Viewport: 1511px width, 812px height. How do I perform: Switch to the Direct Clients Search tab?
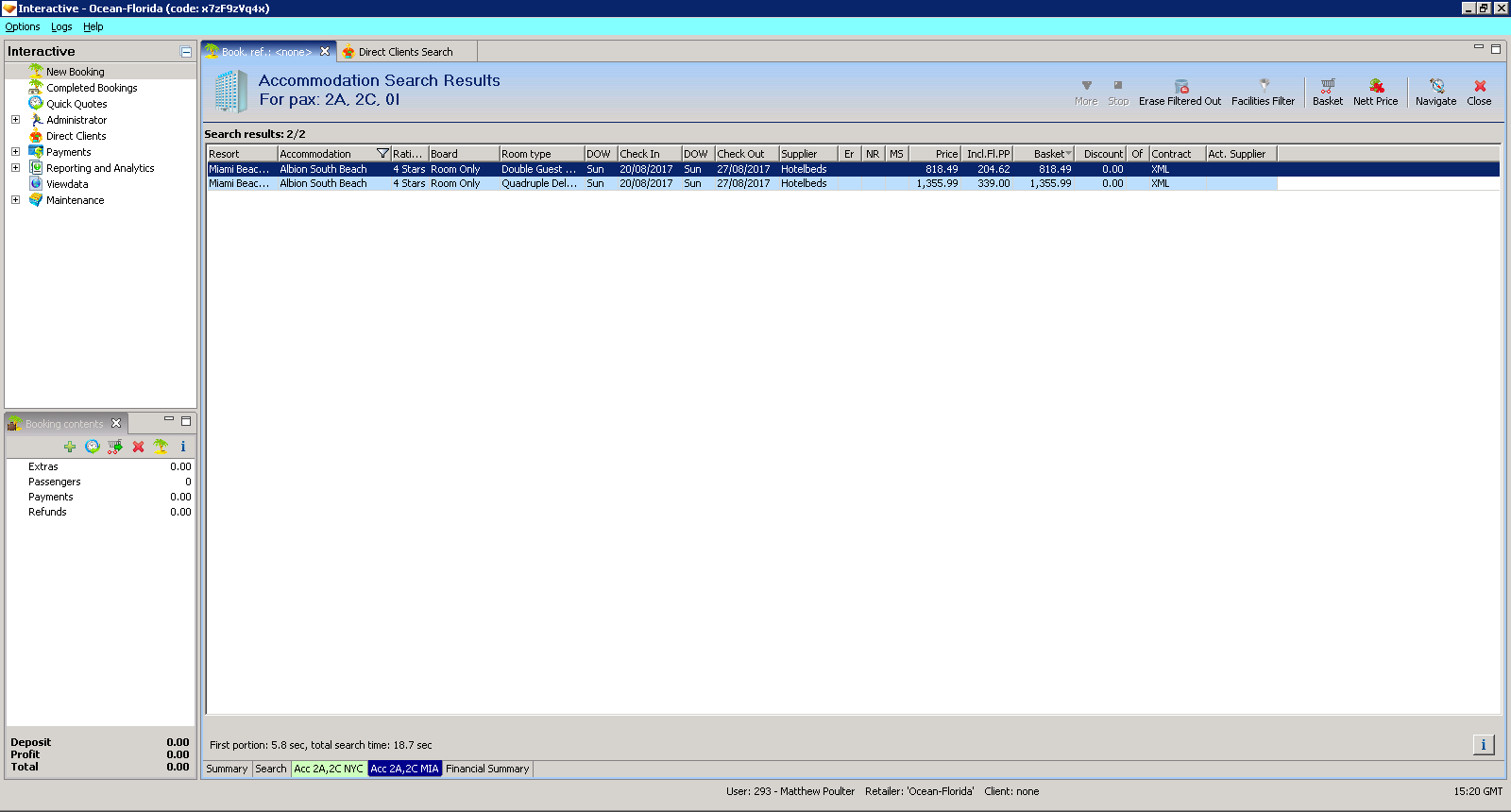tap(406, 52)
